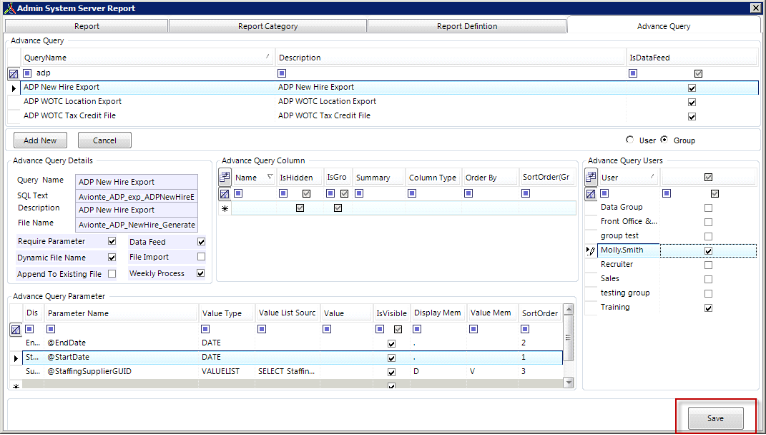Open field chooser icon in Advance Query Column grid
This screenshot has width=766, height=435.
coord(225,177)
